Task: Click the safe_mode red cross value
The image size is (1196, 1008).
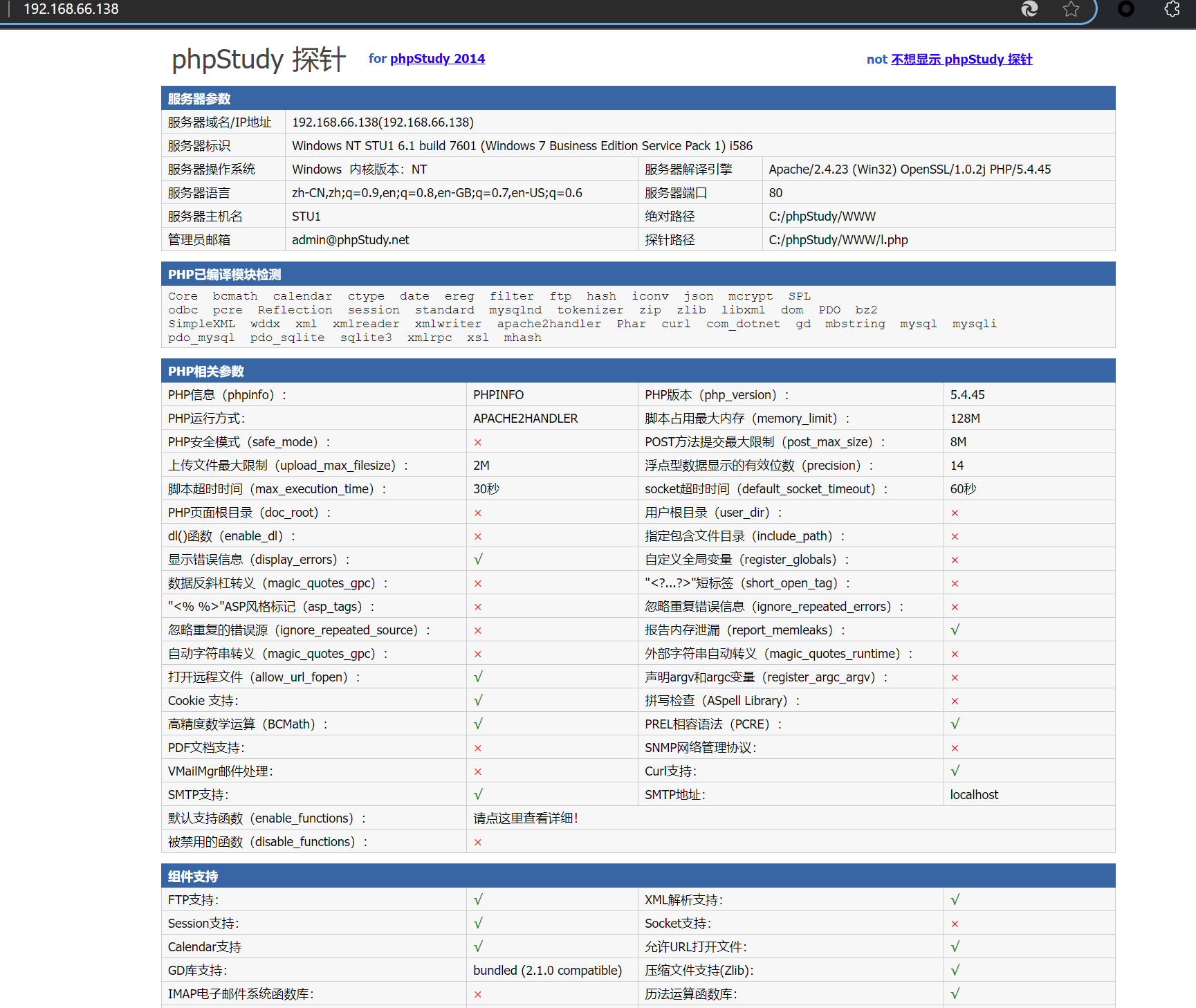Action: point(478,442)
